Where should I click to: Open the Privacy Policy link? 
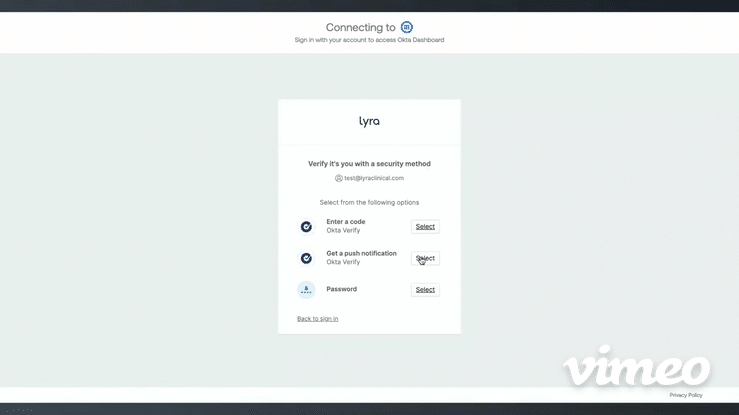click(686, 395)
